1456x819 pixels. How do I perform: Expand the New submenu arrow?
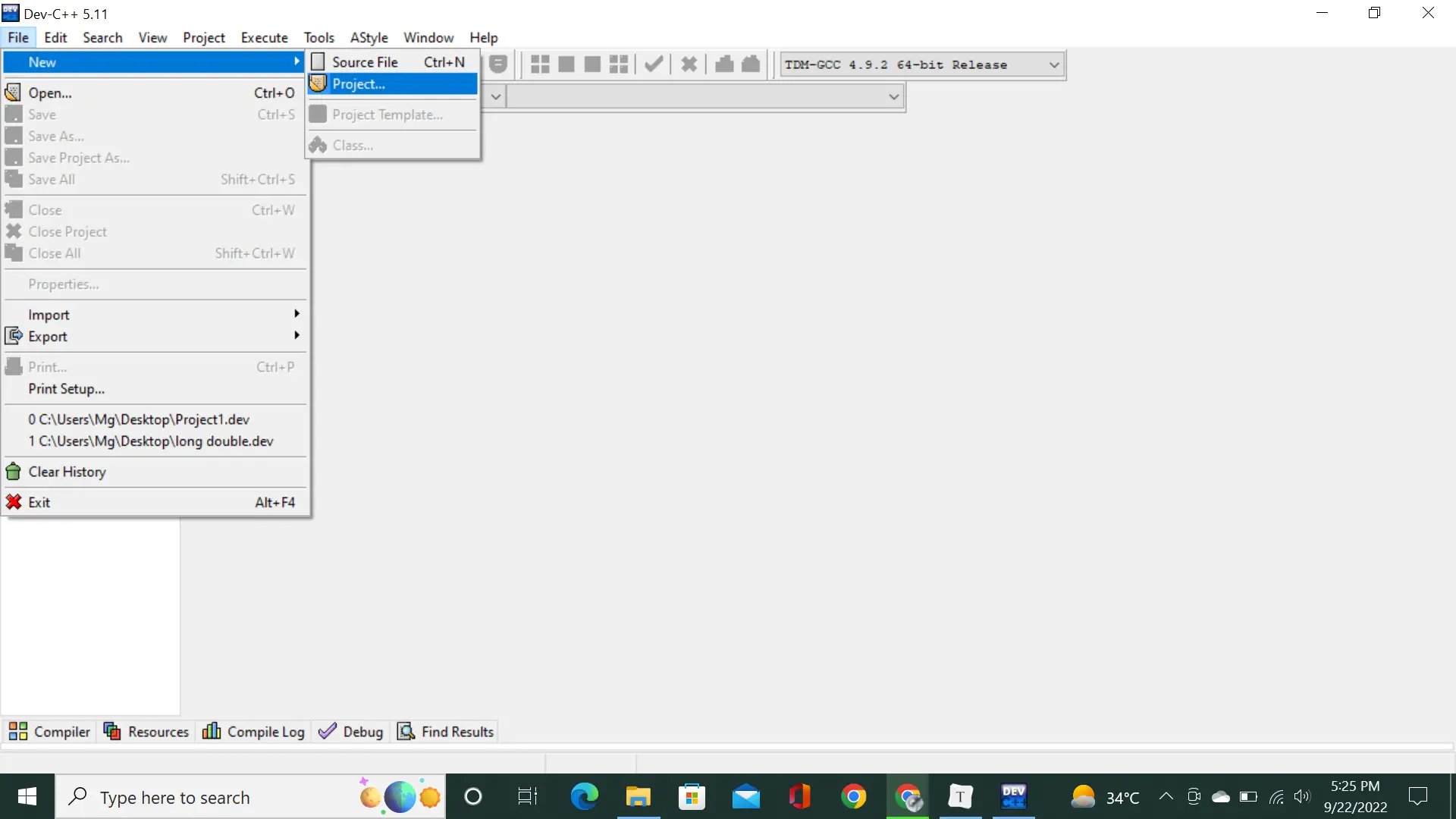pyautogui.click(x=296, y=62)
